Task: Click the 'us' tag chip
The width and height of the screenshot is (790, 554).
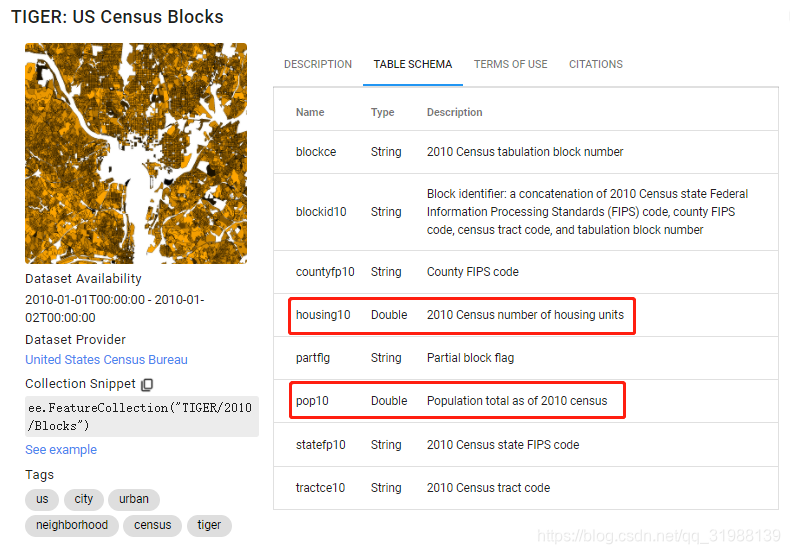Action: tap(42, 499)
